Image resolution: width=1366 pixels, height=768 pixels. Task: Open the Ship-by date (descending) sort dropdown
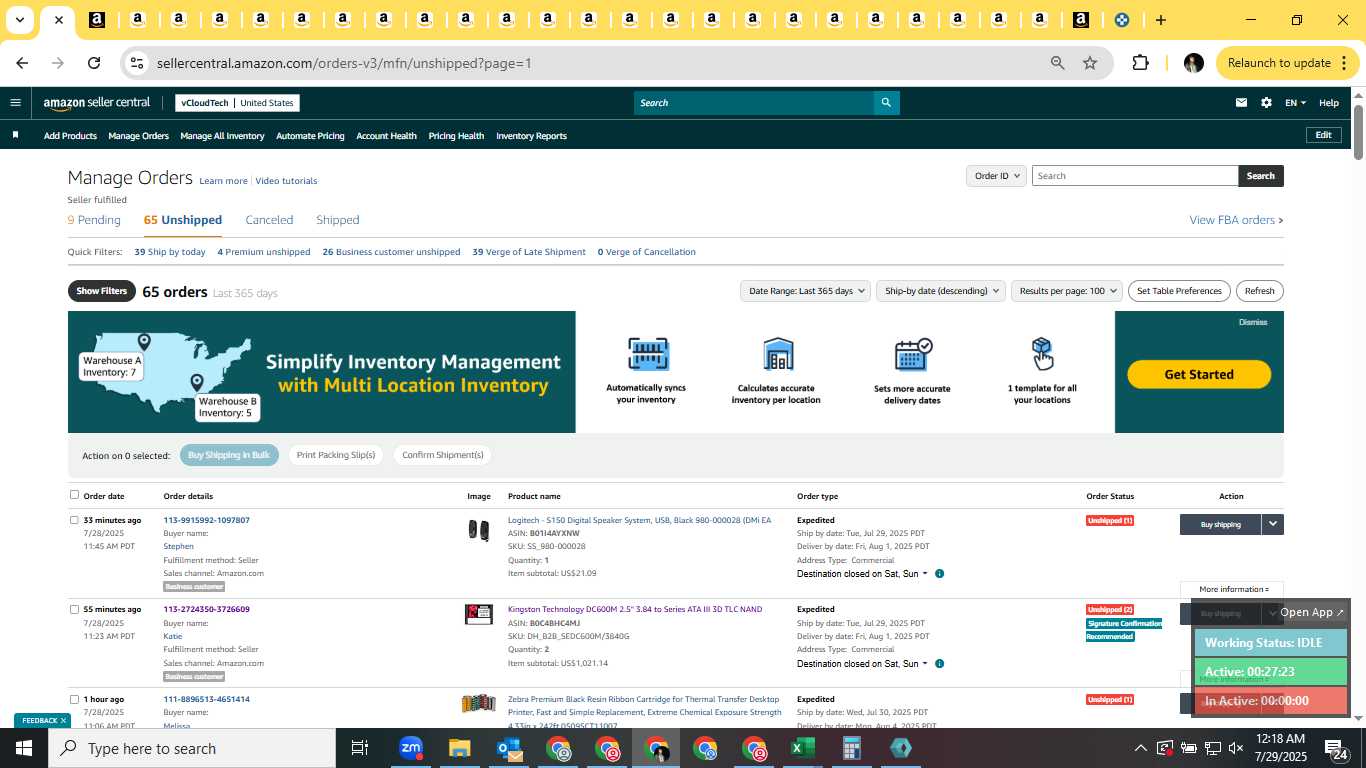click(940, 291)
